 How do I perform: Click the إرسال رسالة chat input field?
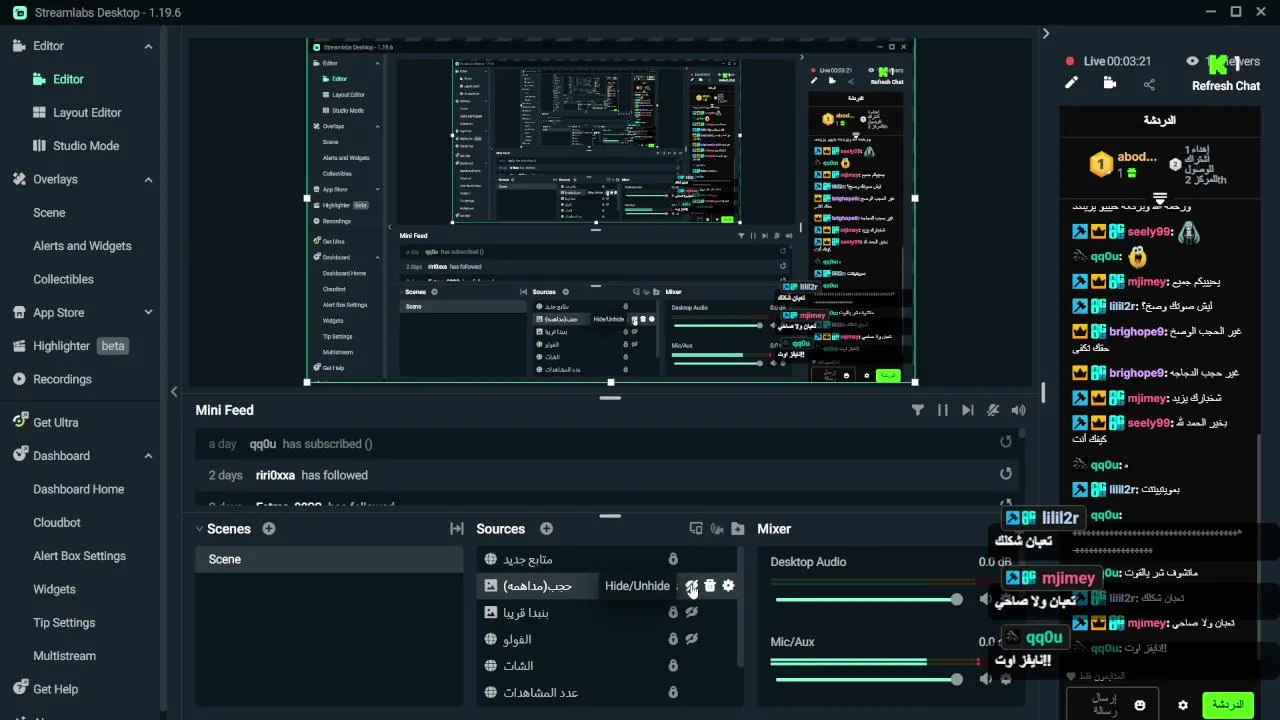pyautogui.click(x=1113, y=704)
